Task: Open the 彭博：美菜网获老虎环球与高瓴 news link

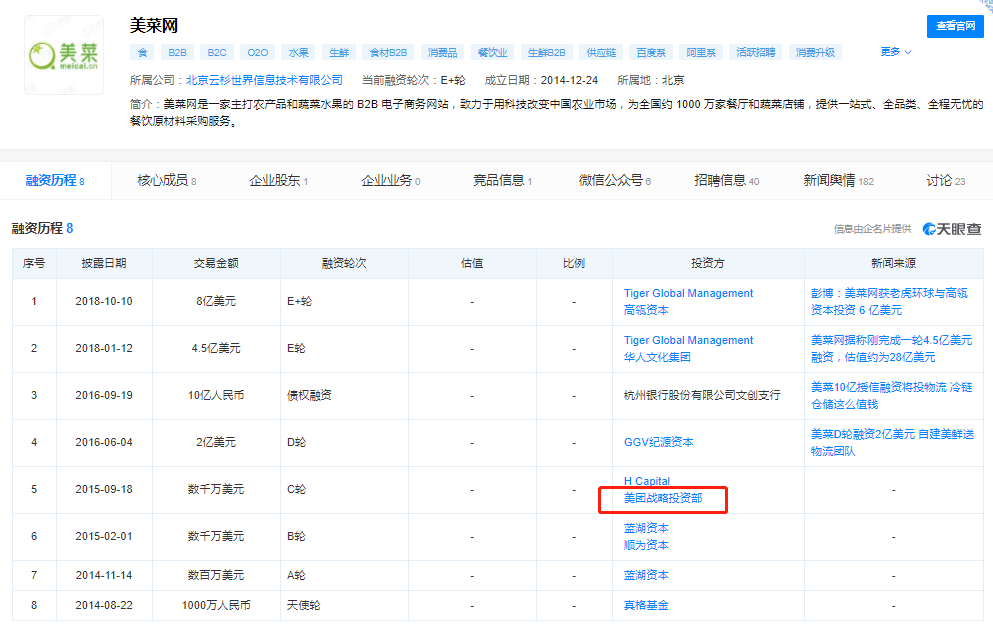Action: pos(889,301)
